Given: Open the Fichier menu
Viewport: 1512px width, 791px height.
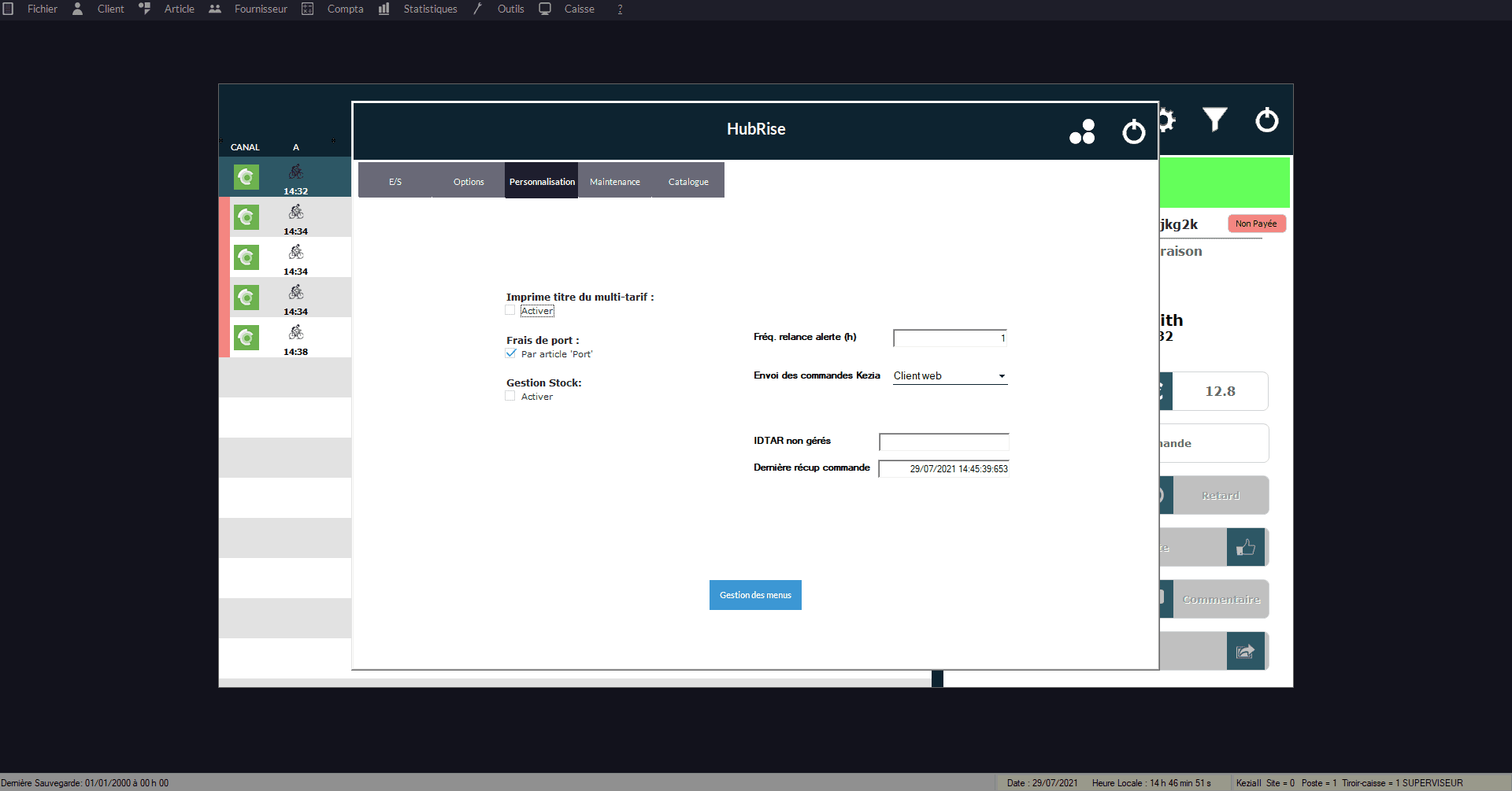Looking at the screenshot, I should [43, 9].
